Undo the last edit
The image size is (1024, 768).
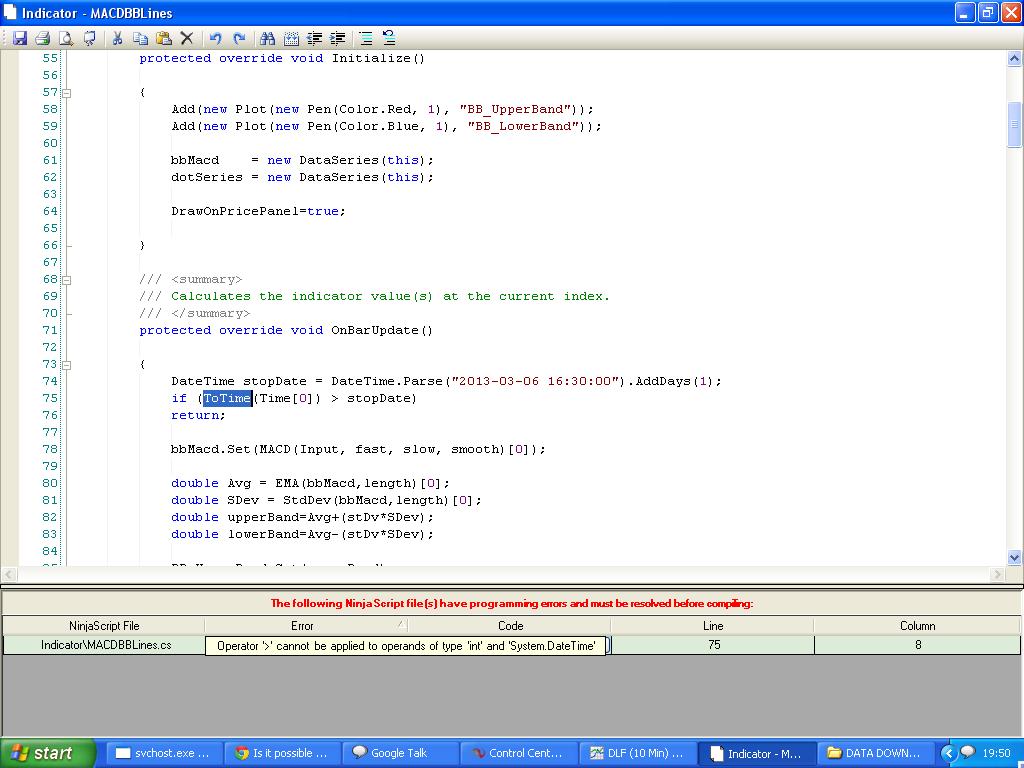pos(215,38)
